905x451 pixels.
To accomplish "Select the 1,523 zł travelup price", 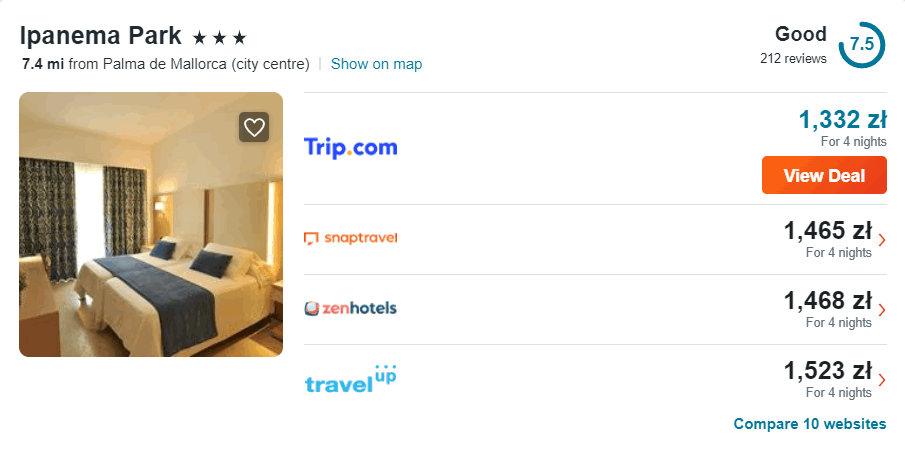I will click(828, 371).
